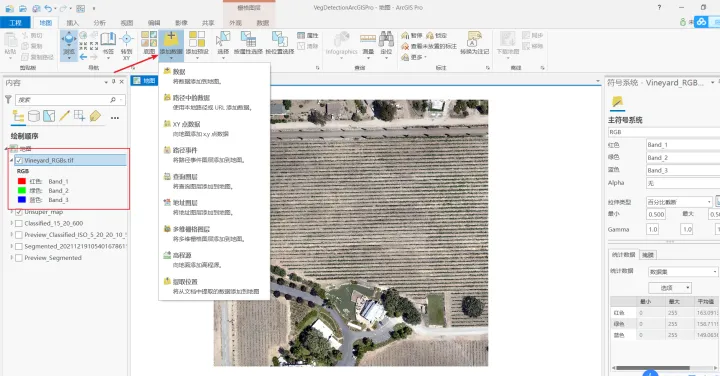Enable the Preview_Segmented layer checkbox

coord(19,258)
